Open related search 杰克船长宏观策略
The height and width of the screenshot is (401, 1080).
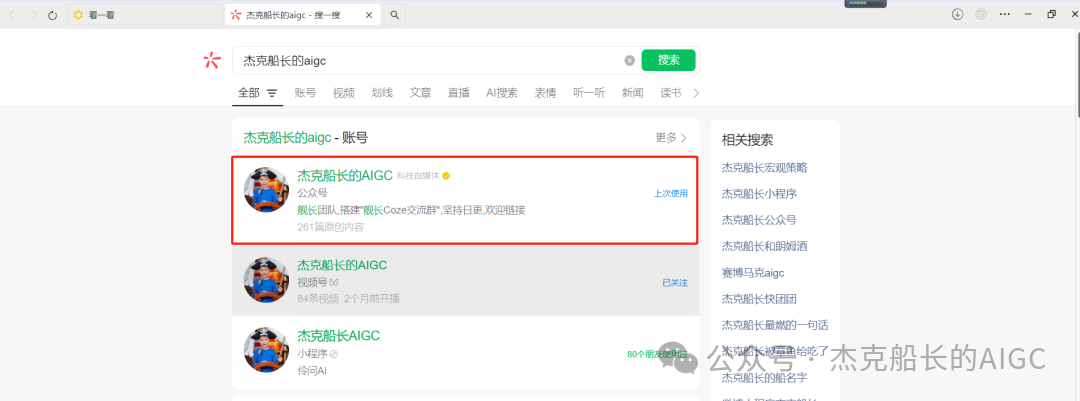[x=765, y=167]
